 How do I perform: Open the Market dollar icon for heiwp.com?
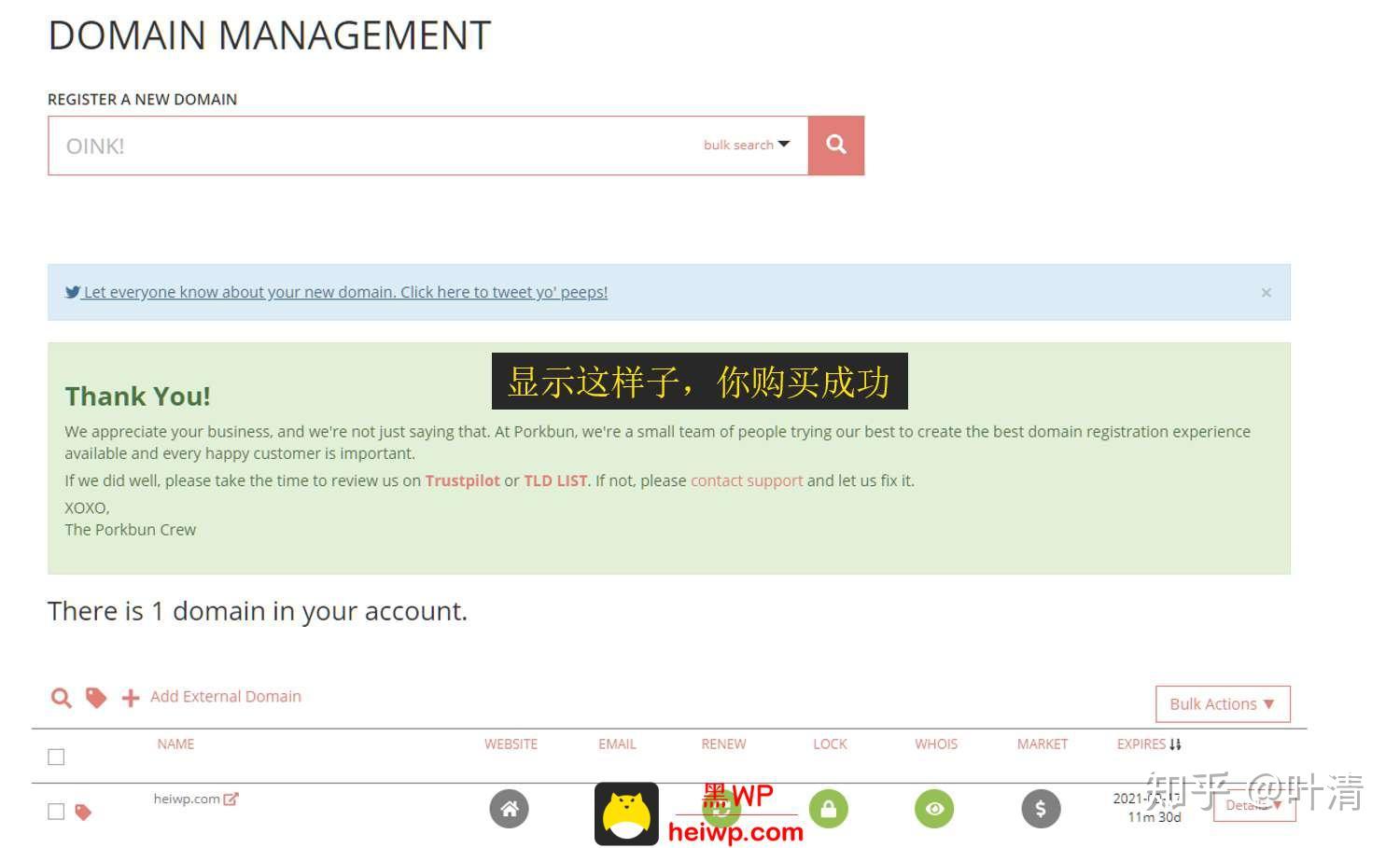point(1041,809)
